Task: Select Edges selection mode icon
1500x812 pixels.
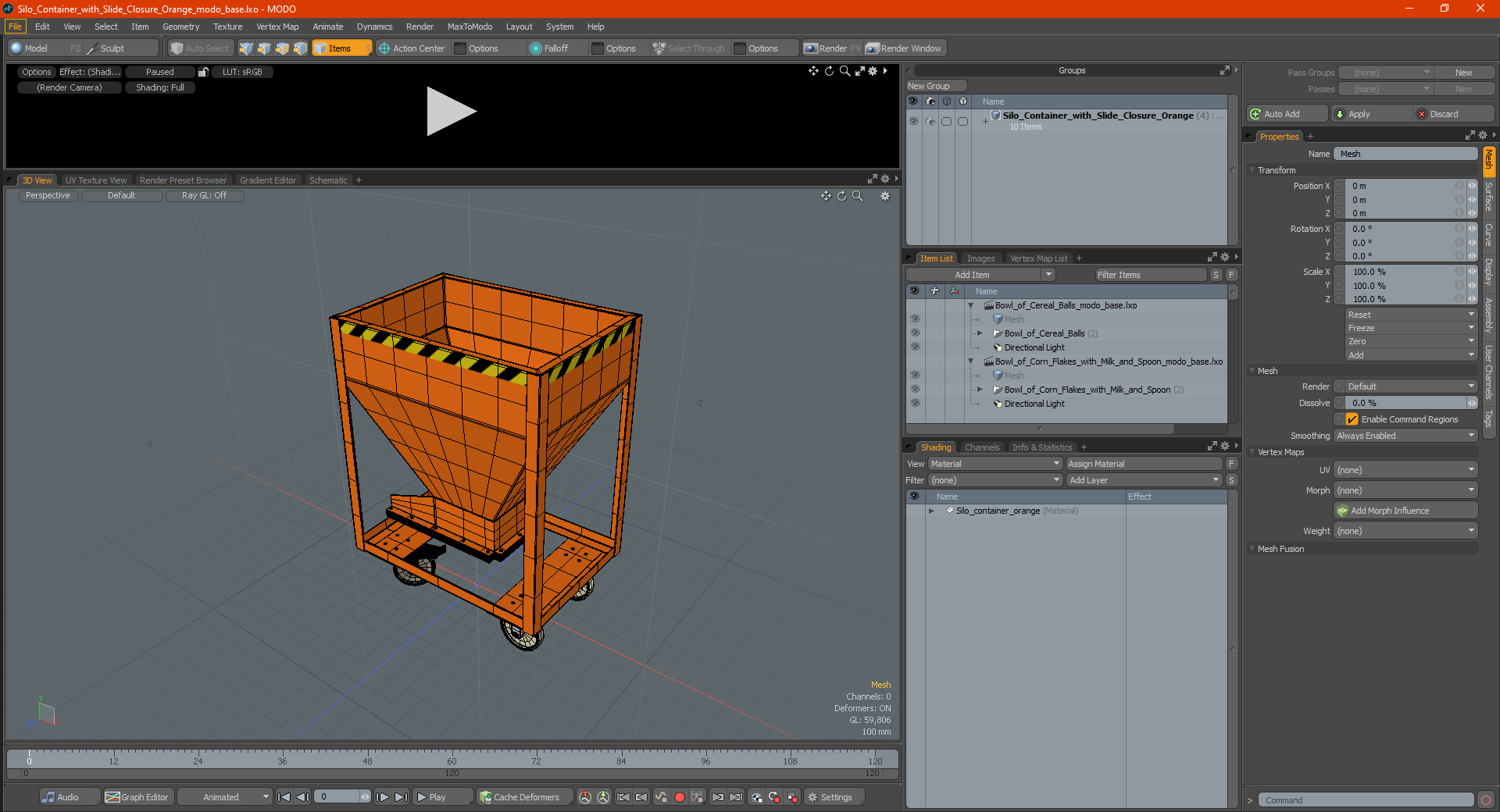Action: (x=264, y=48)
